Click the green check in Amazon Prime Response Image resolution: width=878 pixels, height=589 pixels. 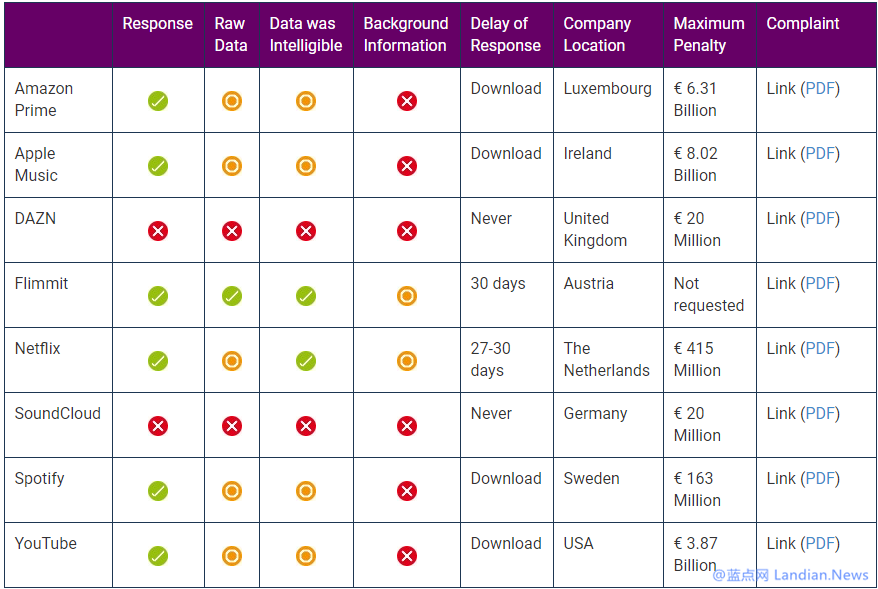158,101
